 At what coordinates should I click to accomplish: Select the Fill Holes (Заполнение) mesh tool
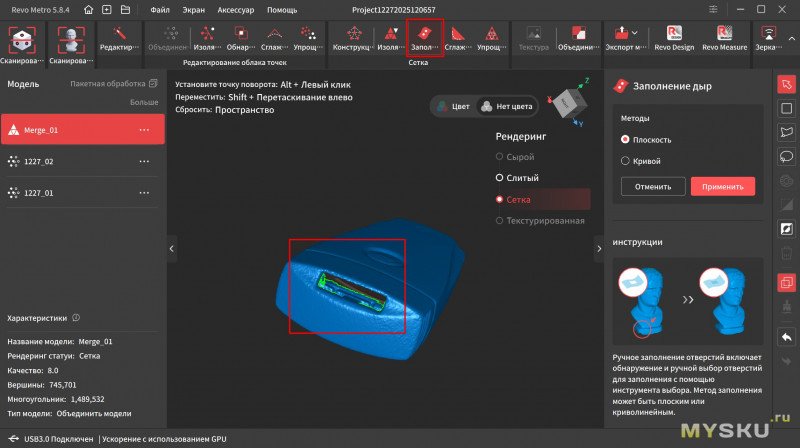(425, 38)
